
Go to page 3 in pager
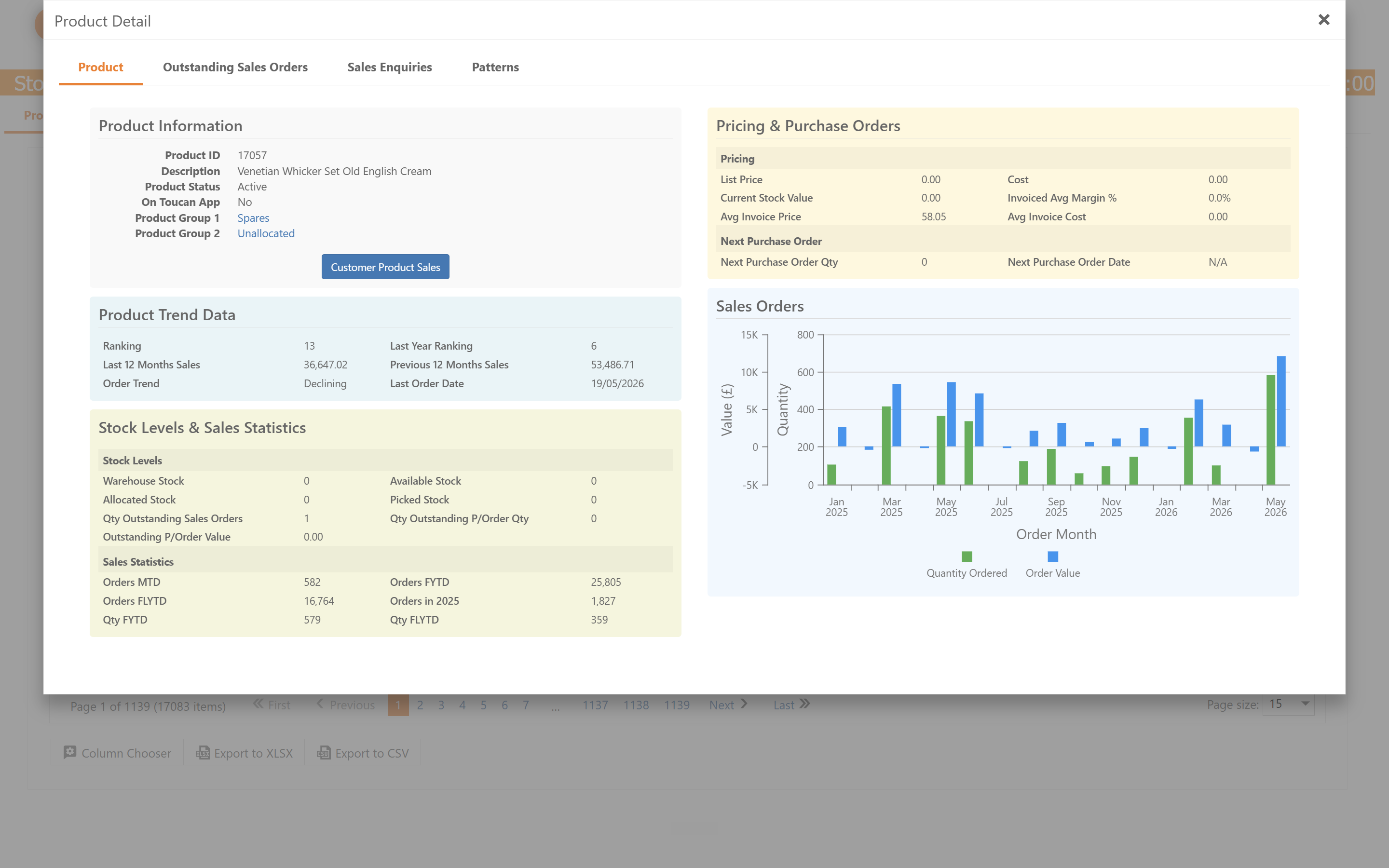(x=441, y=705)
